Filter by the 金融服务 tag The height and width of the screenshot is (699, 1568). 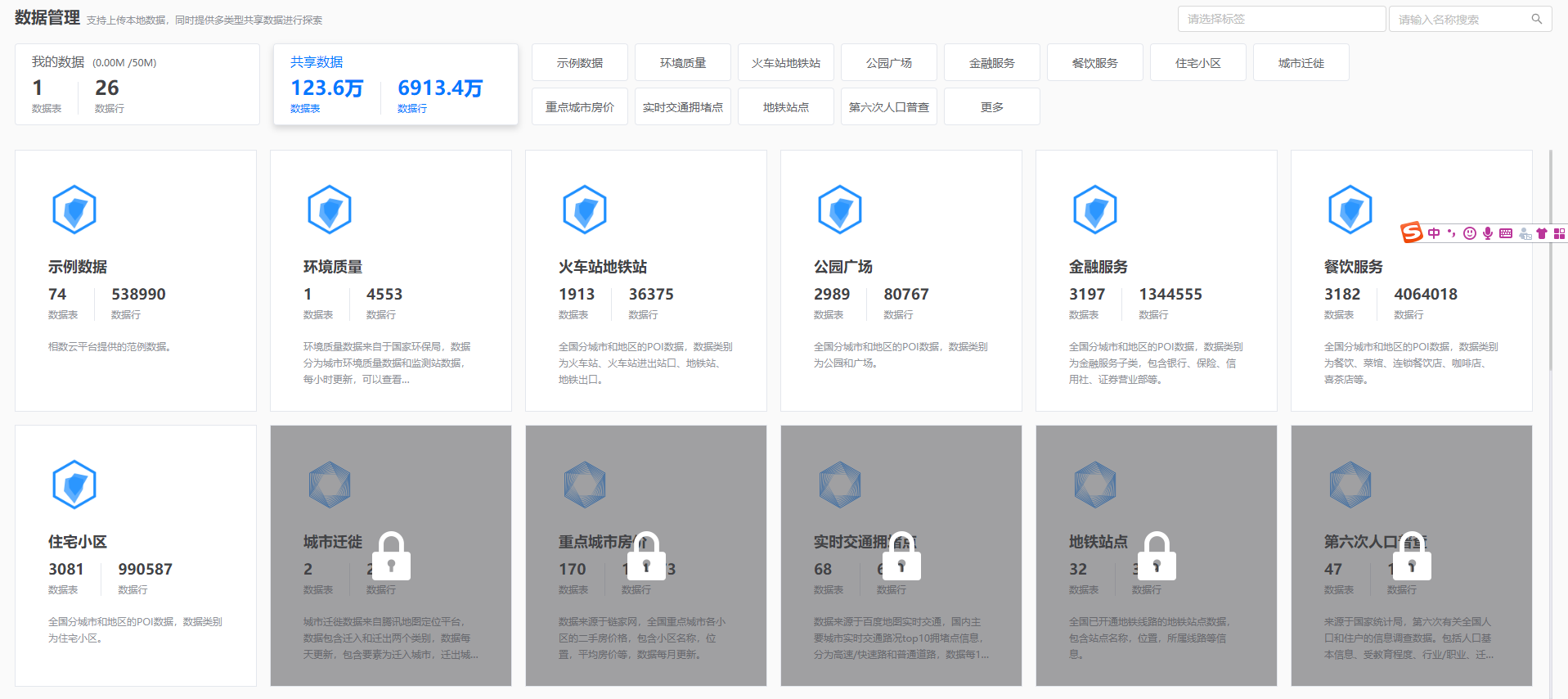click(992, 62)
